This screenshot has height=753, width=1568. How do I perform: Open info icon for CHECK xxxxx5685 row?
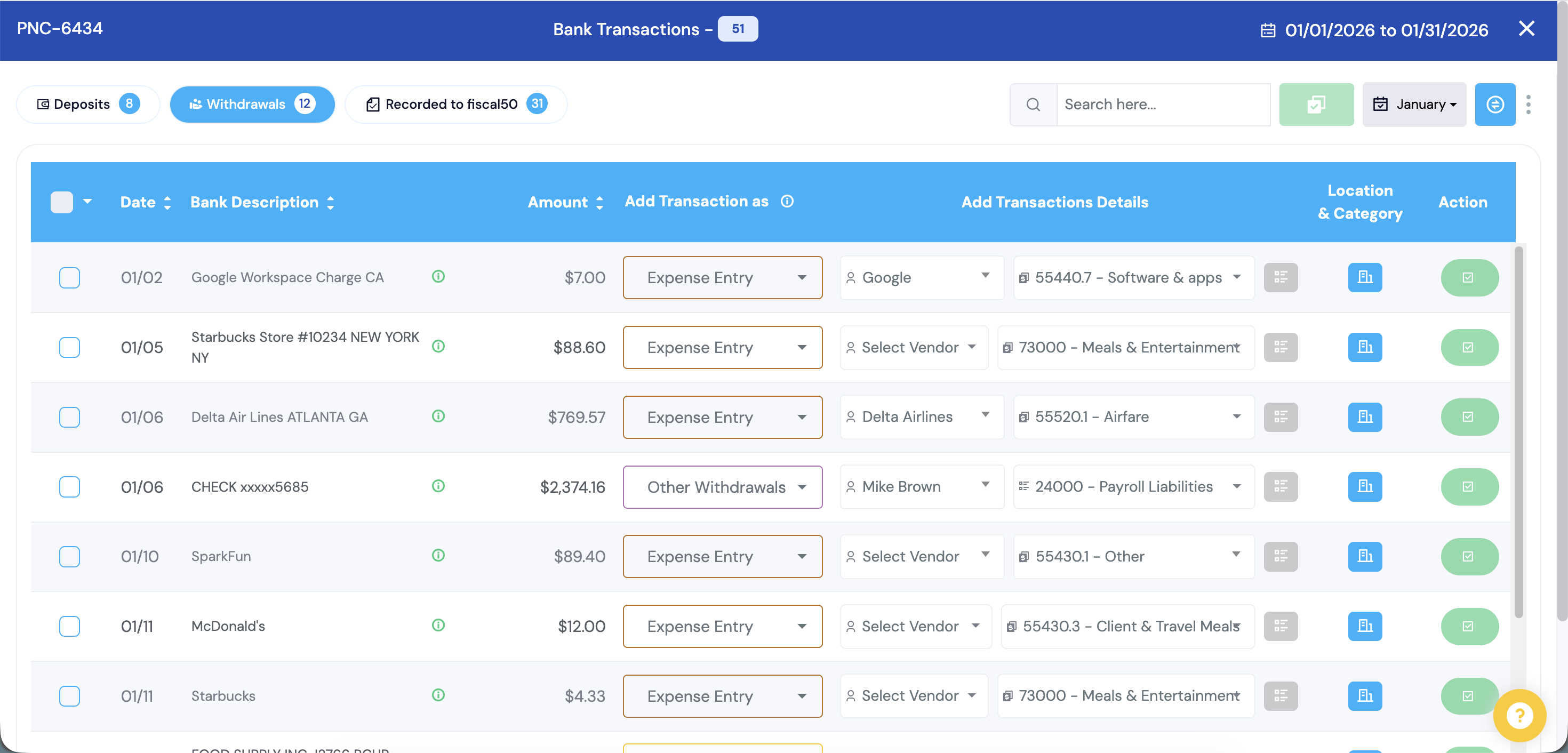click(x=438, y=486)
